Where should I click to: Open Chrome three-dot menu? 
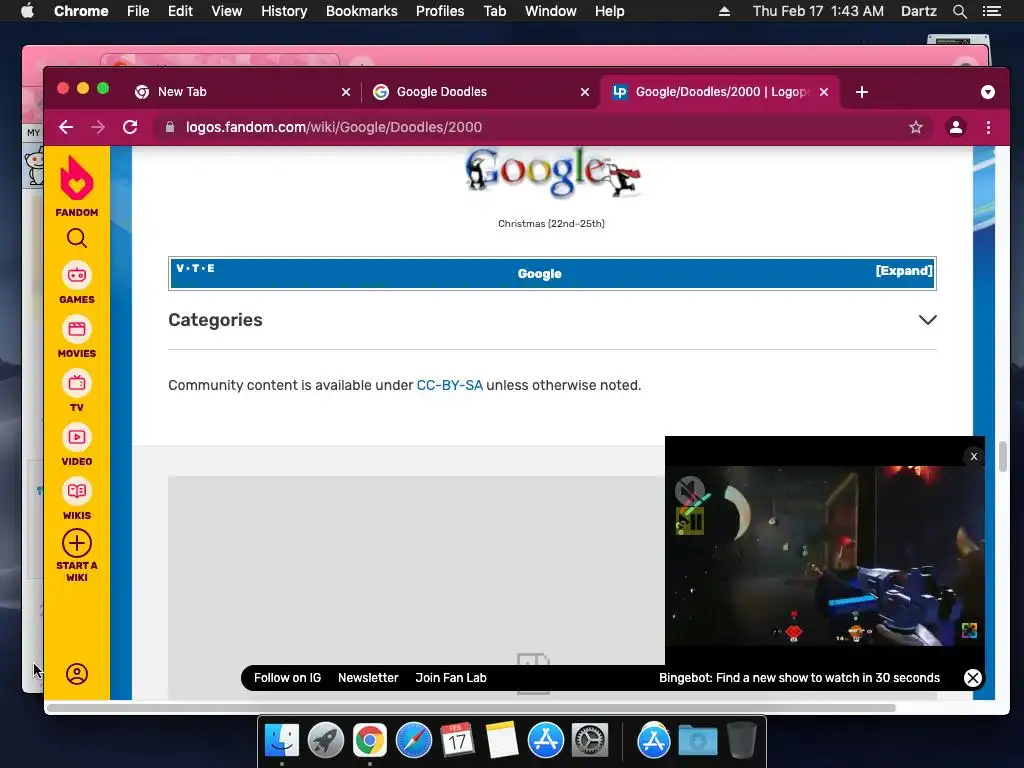[988, 127]
